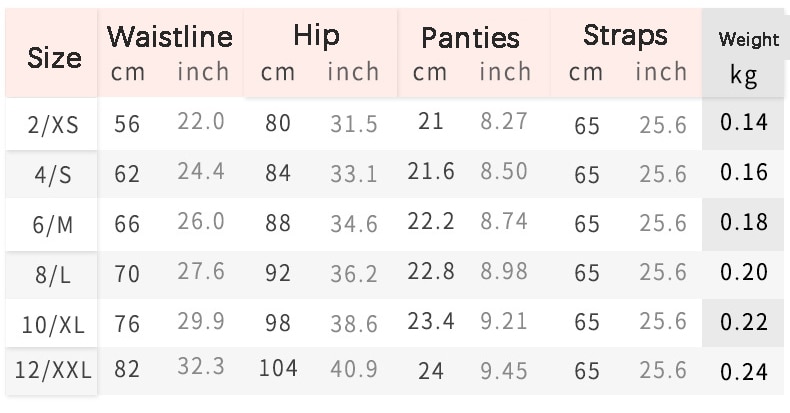Select panties value 22.8 for size L
Screen dimensions: 790x413
[x=431, y=272]
